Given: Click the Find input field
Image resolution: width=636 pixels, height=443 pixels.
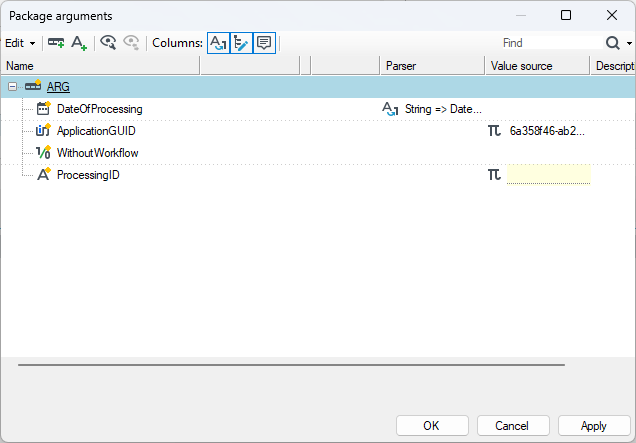Looking at the screenshot, I should [551, 43].
